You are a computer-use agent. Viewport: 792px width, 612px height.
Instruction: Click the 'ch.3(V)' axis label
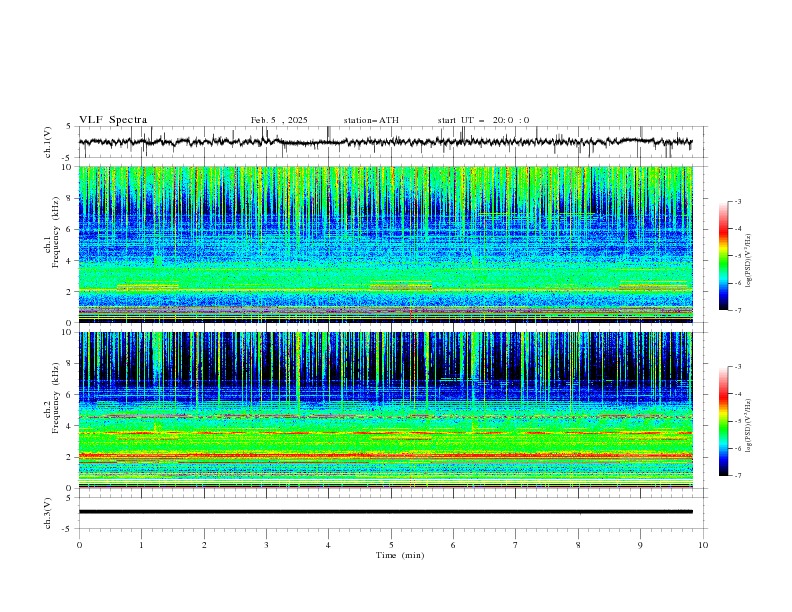[x=48, y=513]
